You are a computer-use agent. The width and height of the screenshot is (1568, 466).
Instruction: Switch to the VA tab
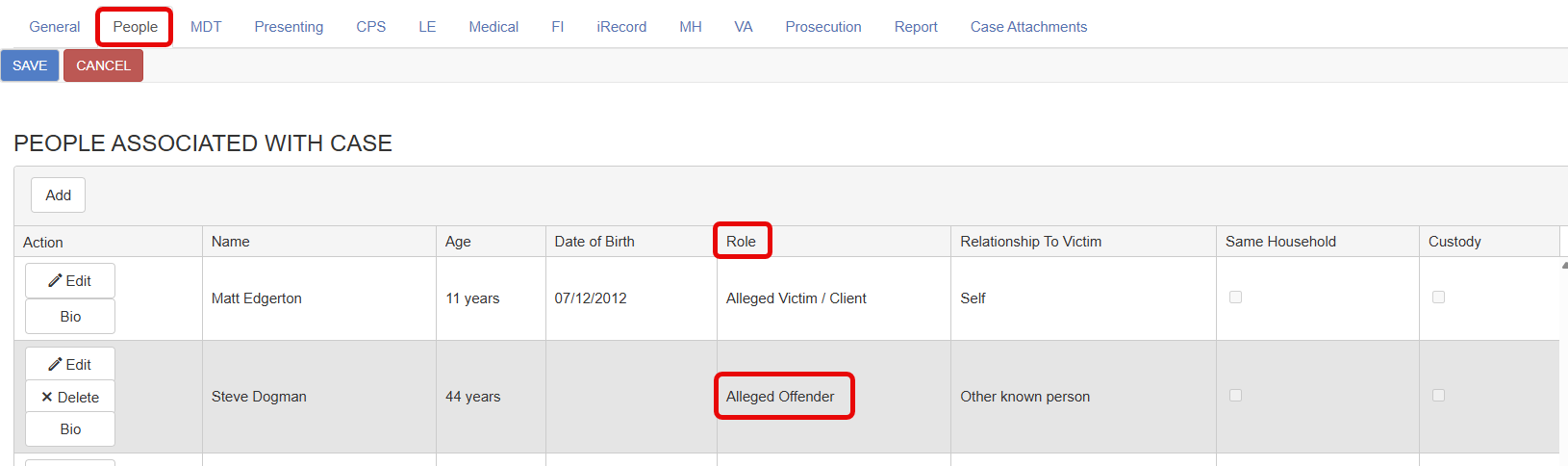[x=744, y=27]
